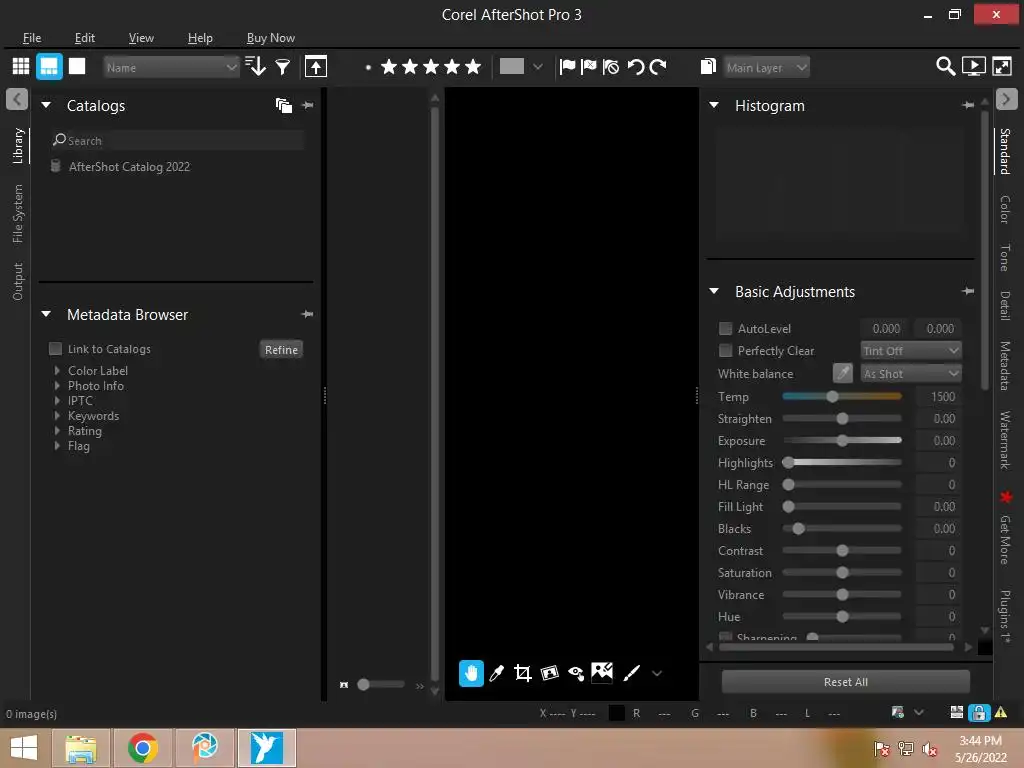Flag image as pick
The image size is (1024, 768).
click(568, 67)
